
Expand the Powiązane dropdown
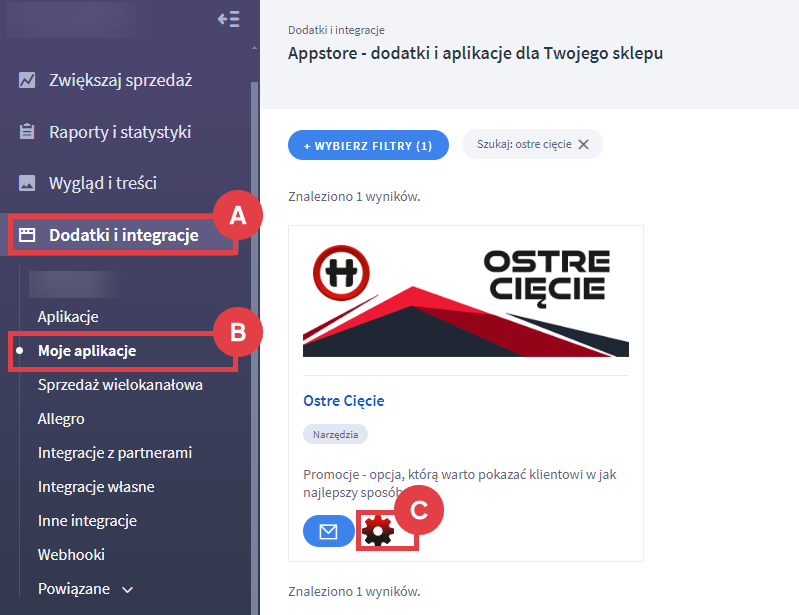tap(85, 589)
